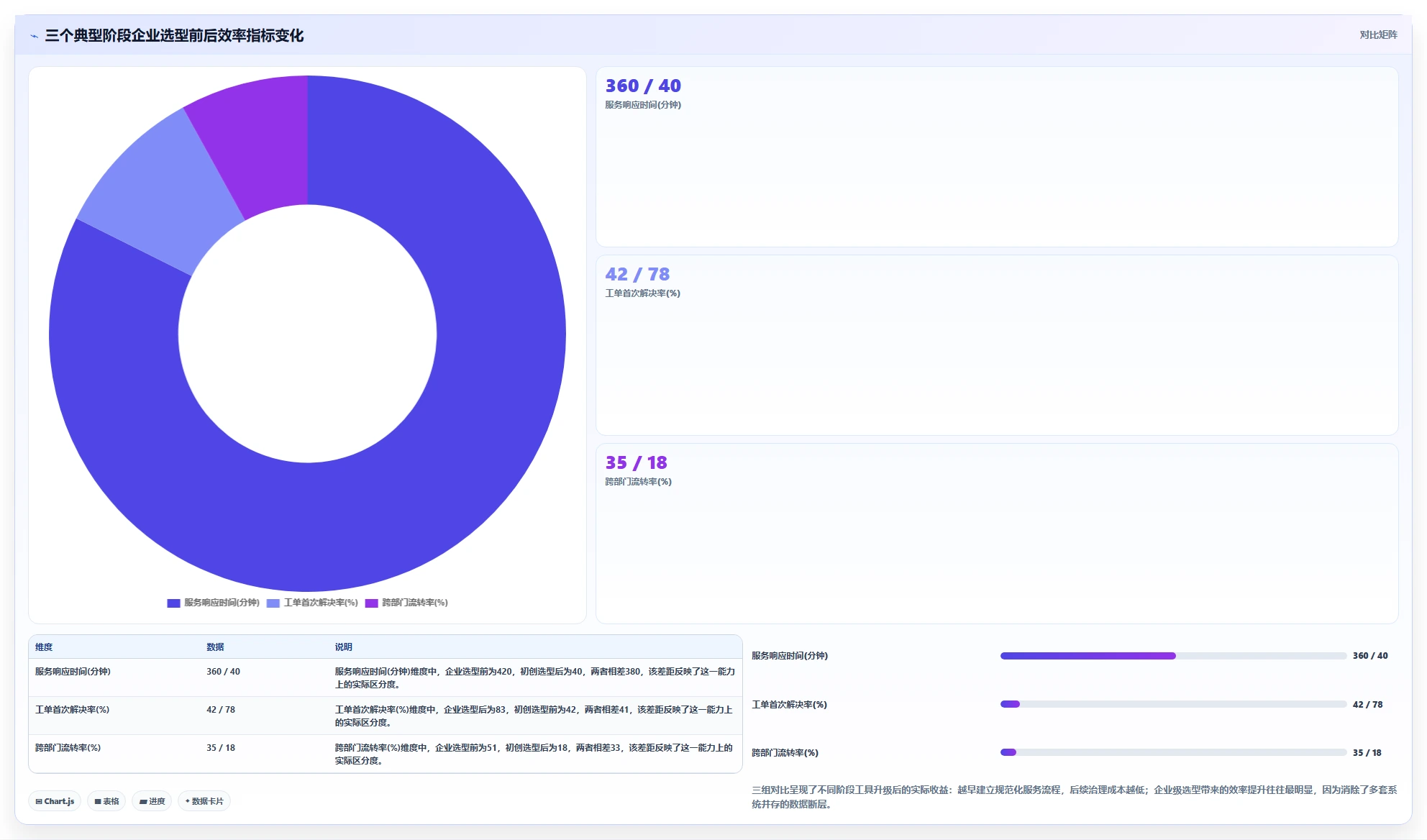Click the 工单首次解决率(%) progress row label
The image size is (1427, 840).
tap(789, 705)
